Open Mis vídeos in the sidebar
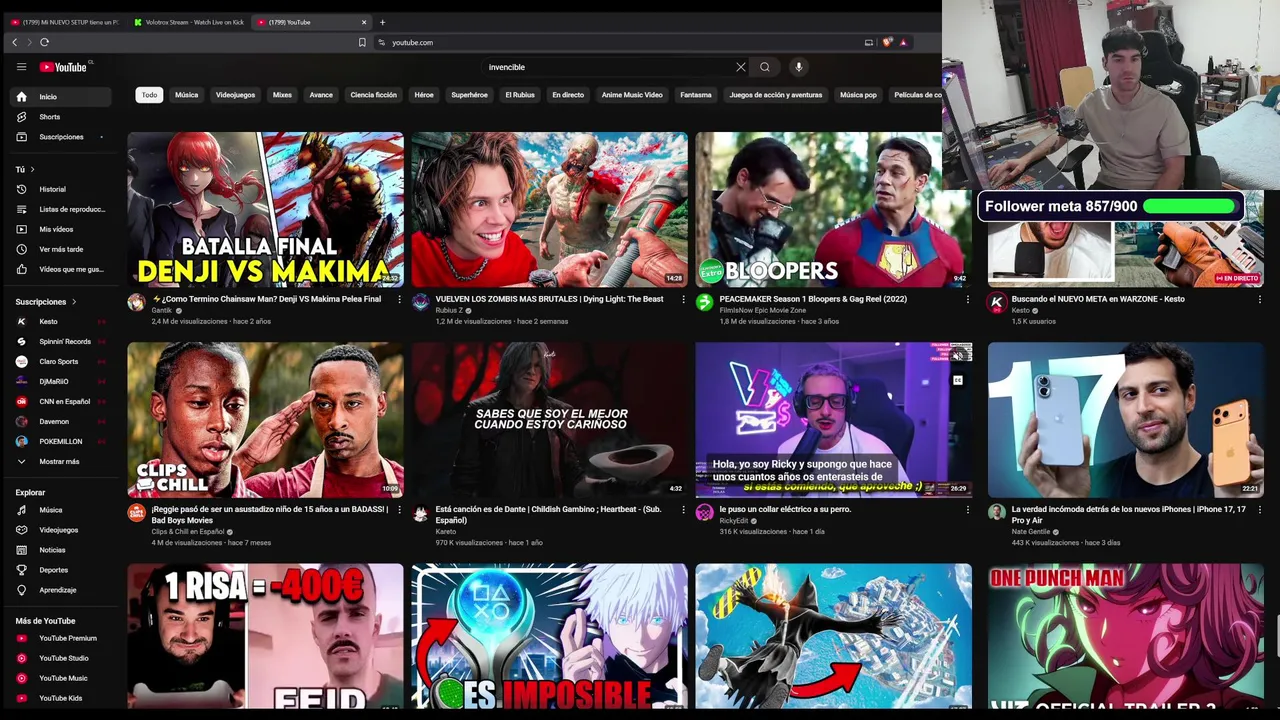Viewport: 1280px width, 720px height. coord(60,229)
